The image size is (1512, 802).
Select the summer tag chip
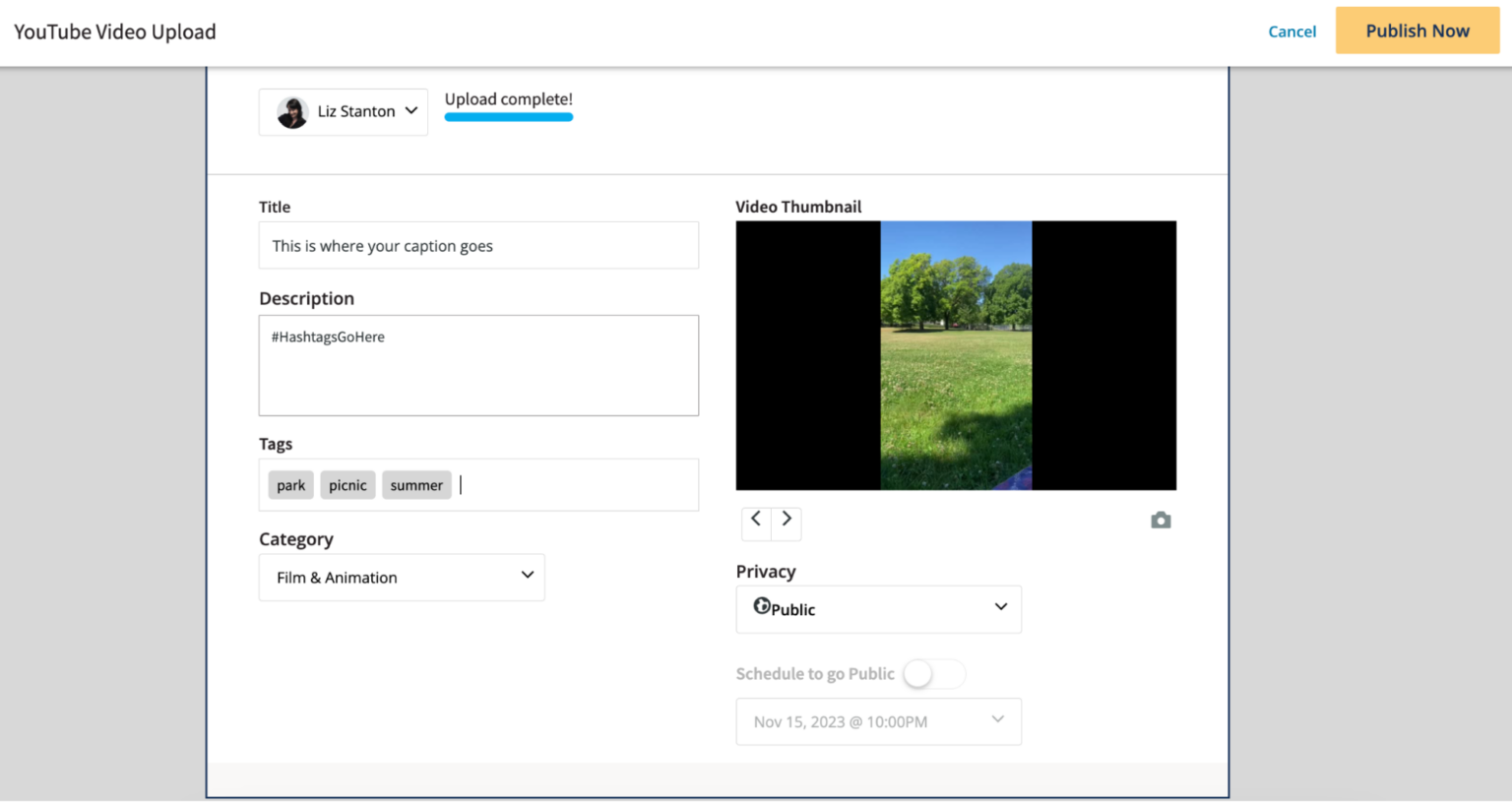415,484
